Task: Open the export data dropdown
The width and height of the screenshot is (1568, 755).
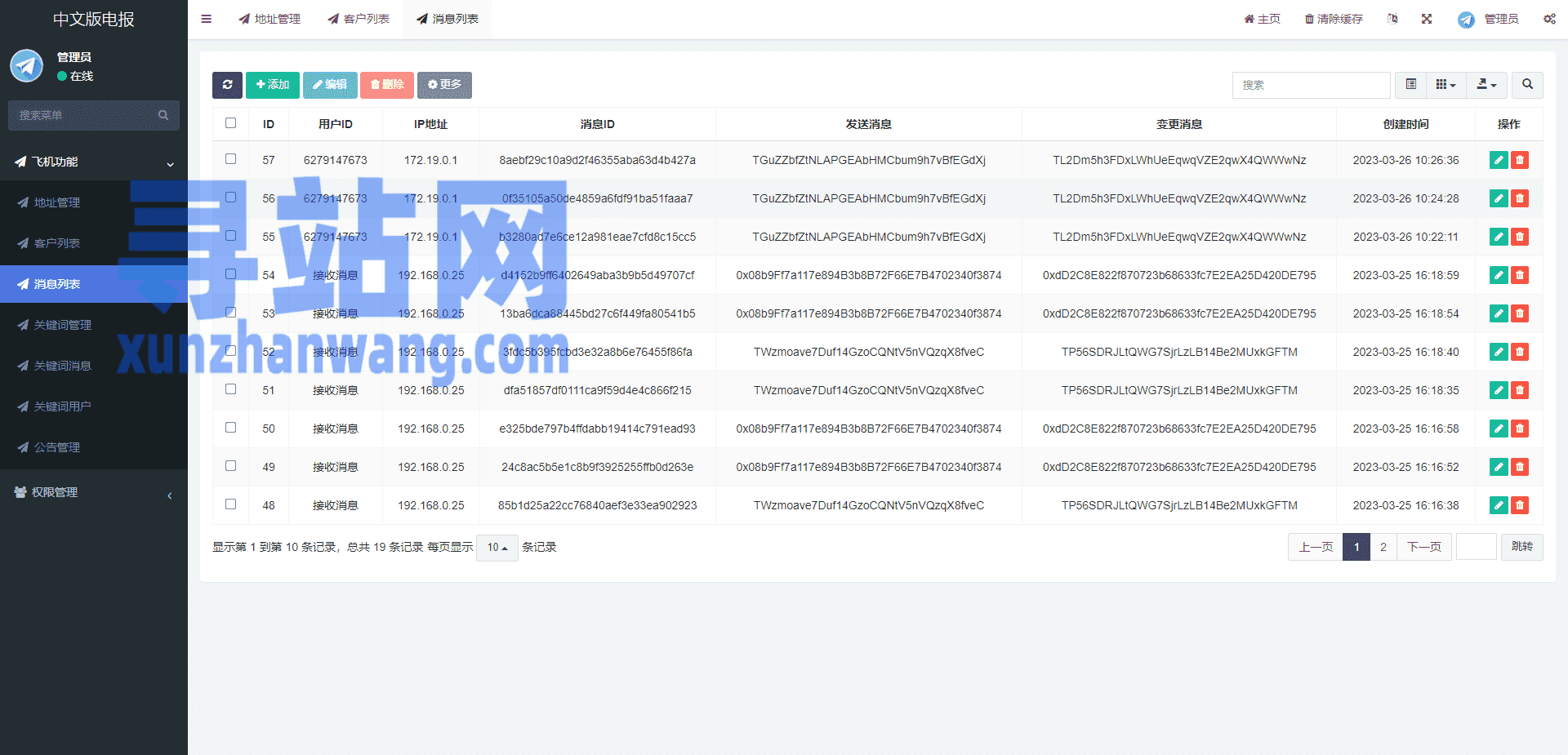Action: click(x=1486, y=85)
